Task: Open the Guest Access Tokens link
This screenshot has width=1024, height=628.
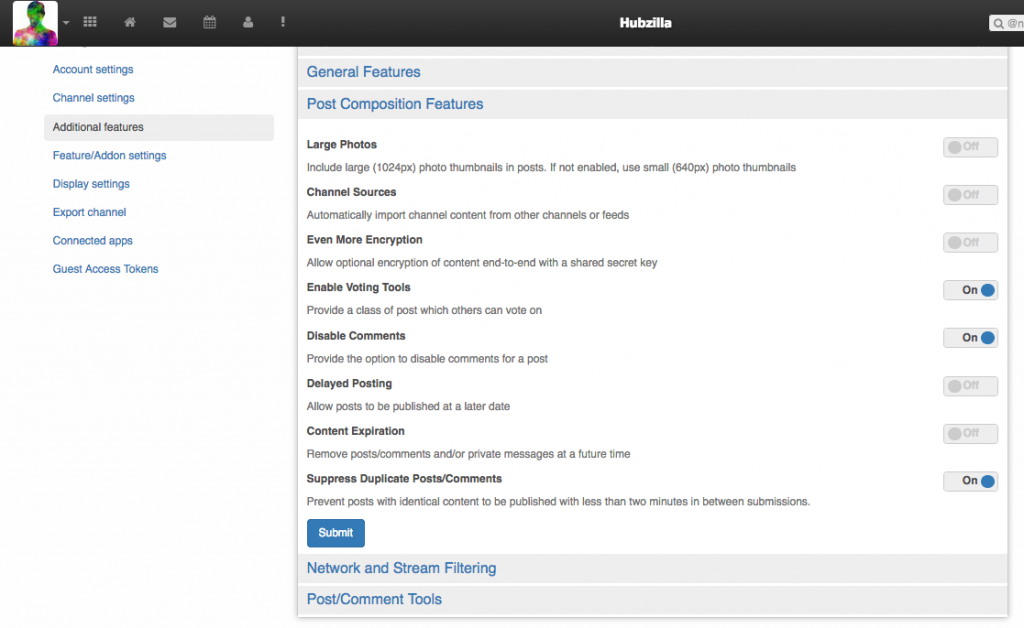Action: [105, 269]
